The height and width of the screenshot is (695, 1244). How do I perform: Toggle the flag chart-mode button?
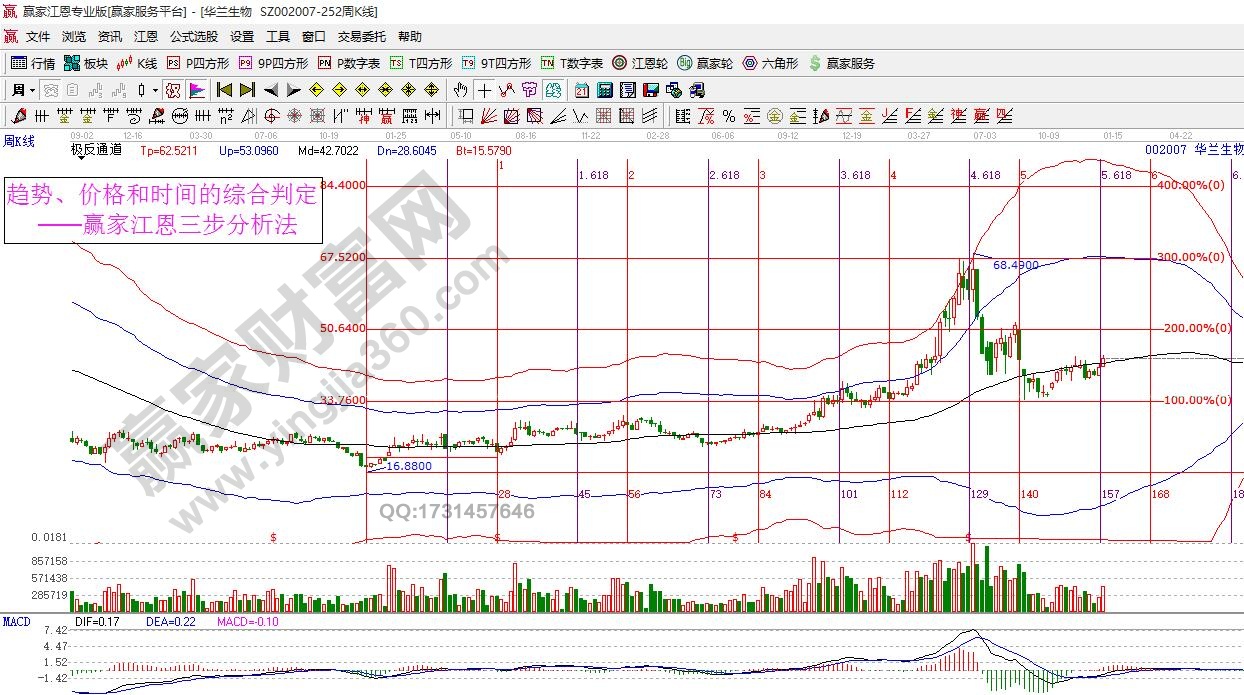click(x=197, y=90)
